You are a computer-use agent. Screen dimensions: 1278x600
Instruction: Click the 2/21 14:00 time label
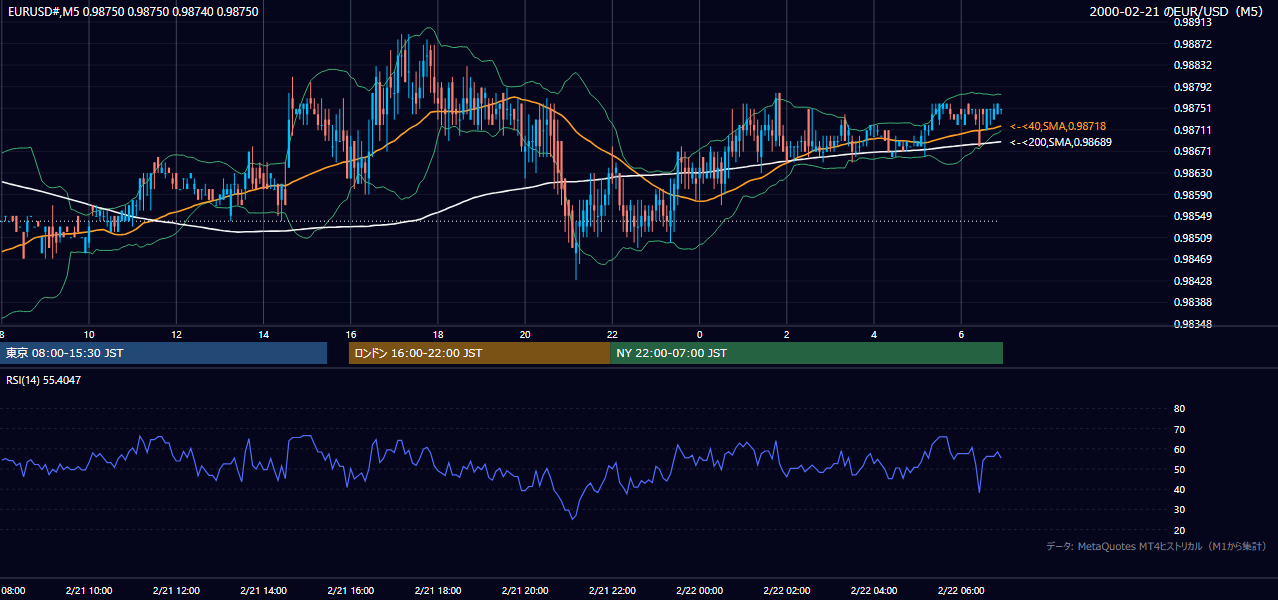point(264,591)
